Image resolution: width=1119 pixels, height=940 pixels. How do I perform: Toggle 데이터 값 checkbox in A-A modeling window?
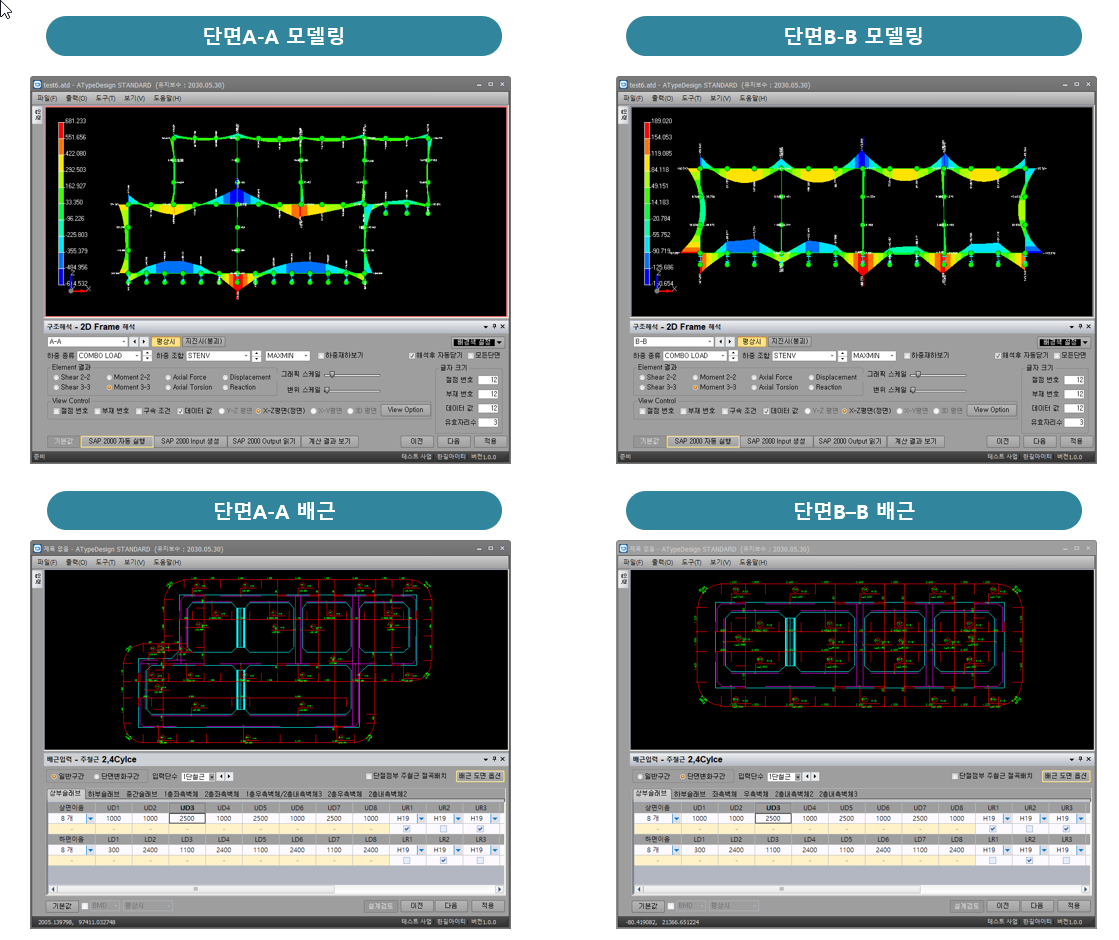181,411
